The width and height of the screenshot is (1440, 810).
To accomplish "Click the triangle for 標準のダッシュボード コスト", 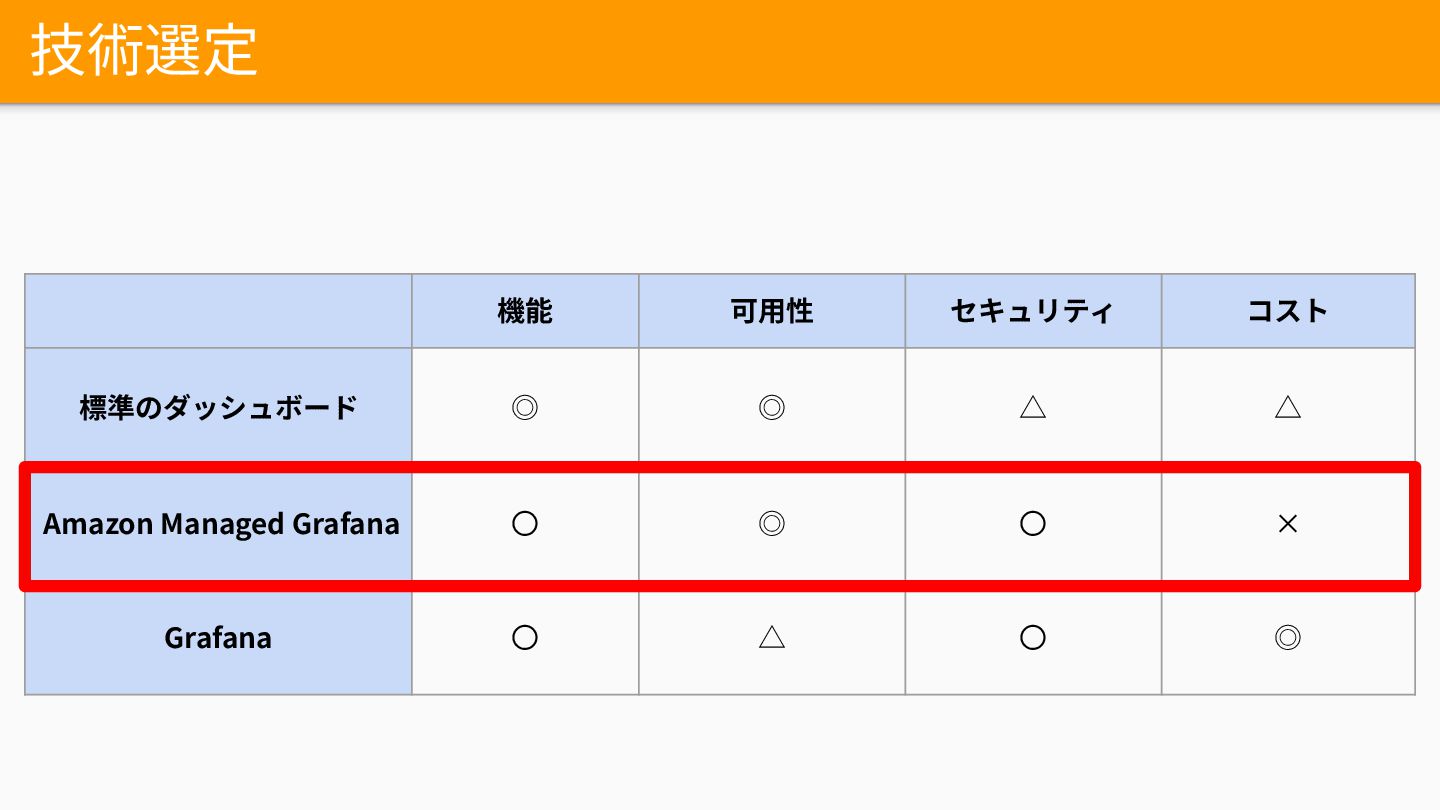I will (x=1288, y=407).
